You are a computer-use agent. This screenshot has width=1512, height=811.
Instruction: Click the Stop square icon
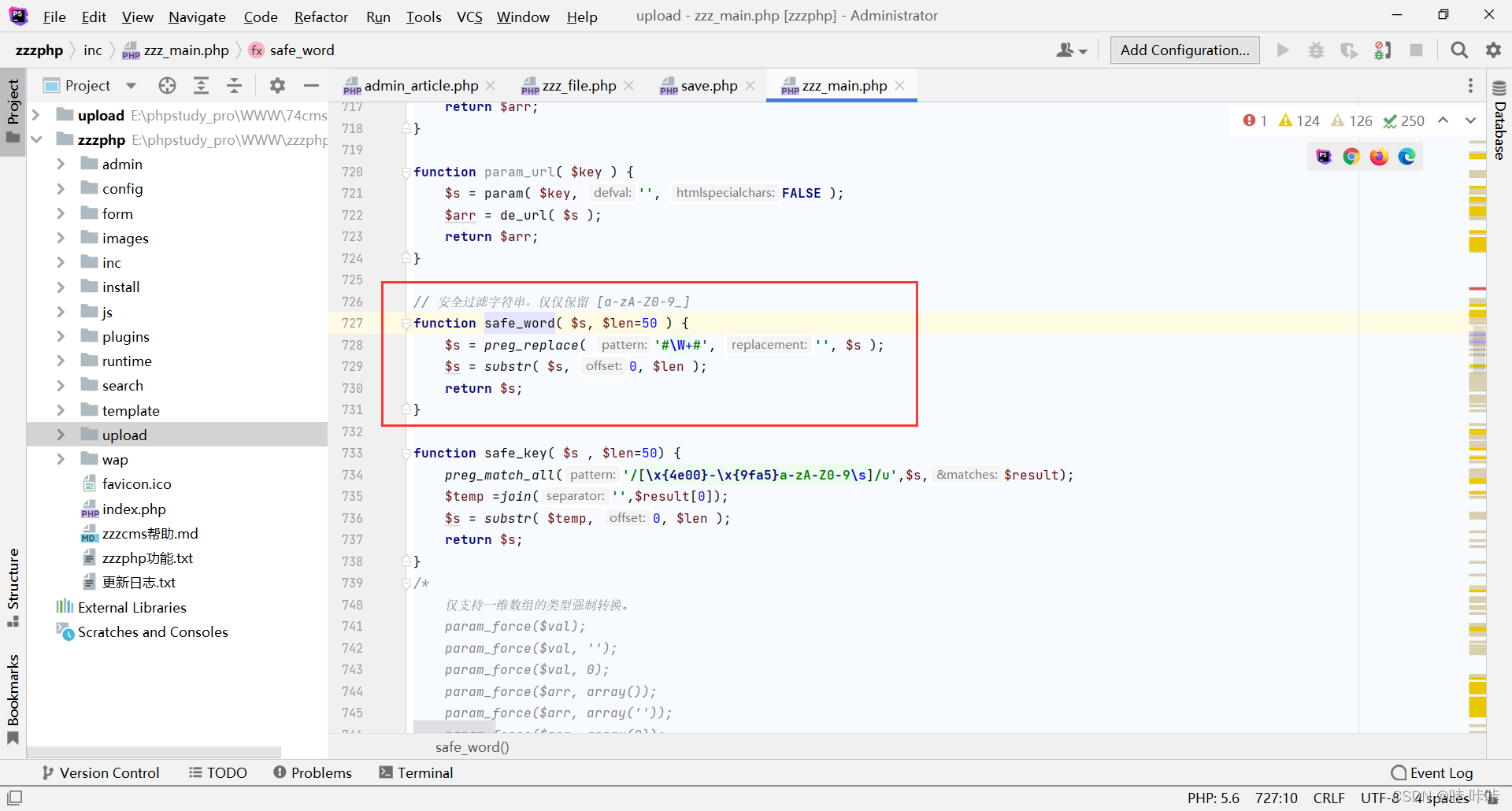pyautogui.click(x=1416, y=50)
